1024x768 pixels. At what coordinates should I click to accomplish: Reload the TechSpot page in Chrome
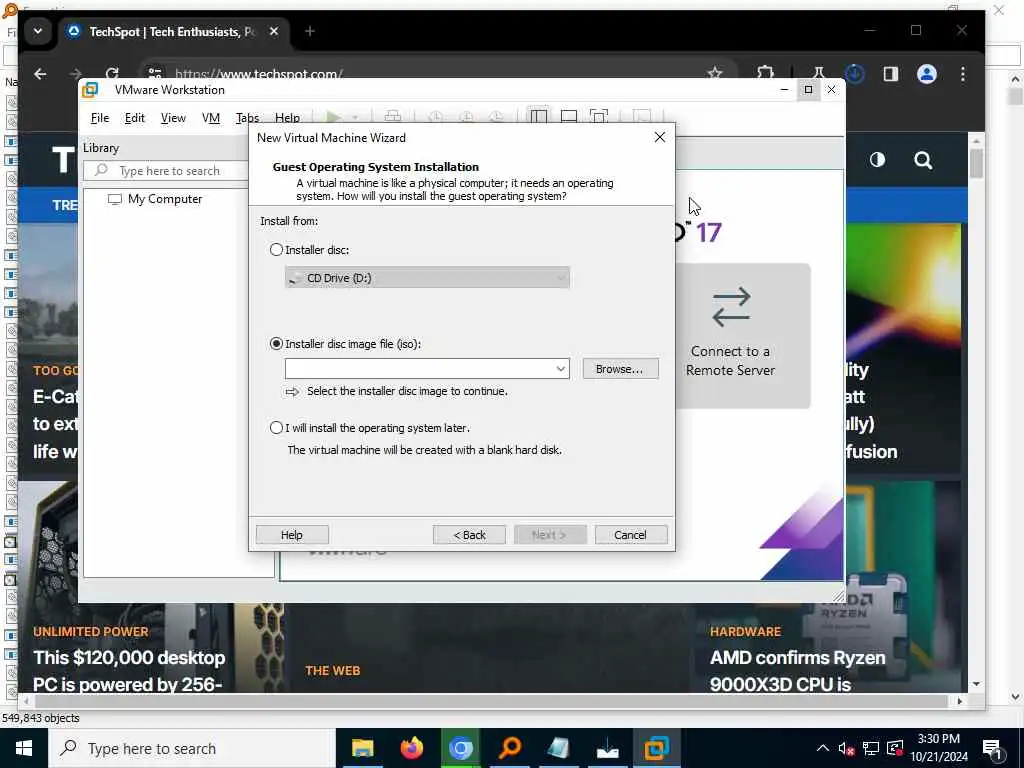[x=112, y=74]
